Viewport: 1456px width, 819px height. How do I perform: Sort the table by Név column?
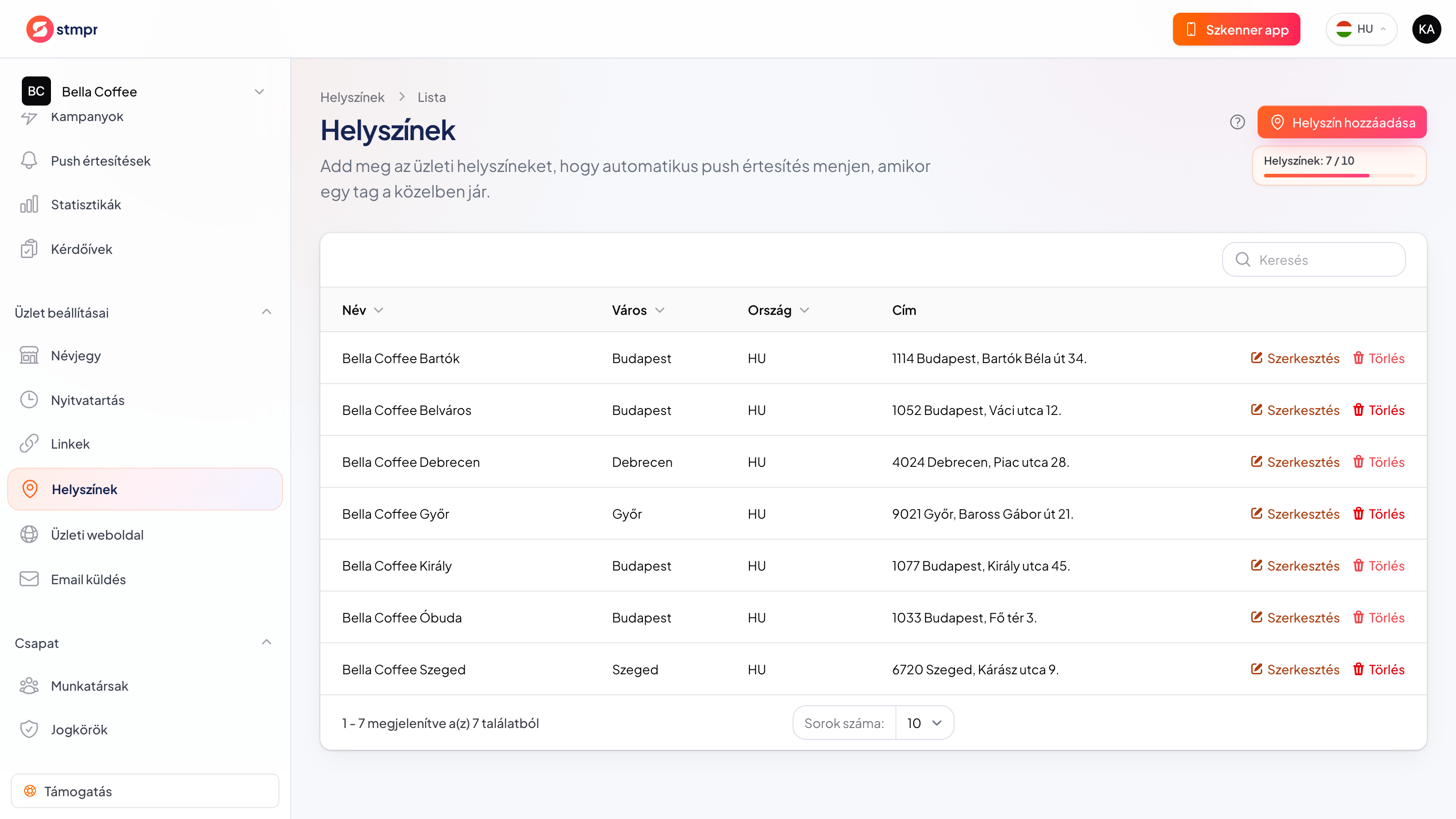pyautogui.click(x=363, y=310)
